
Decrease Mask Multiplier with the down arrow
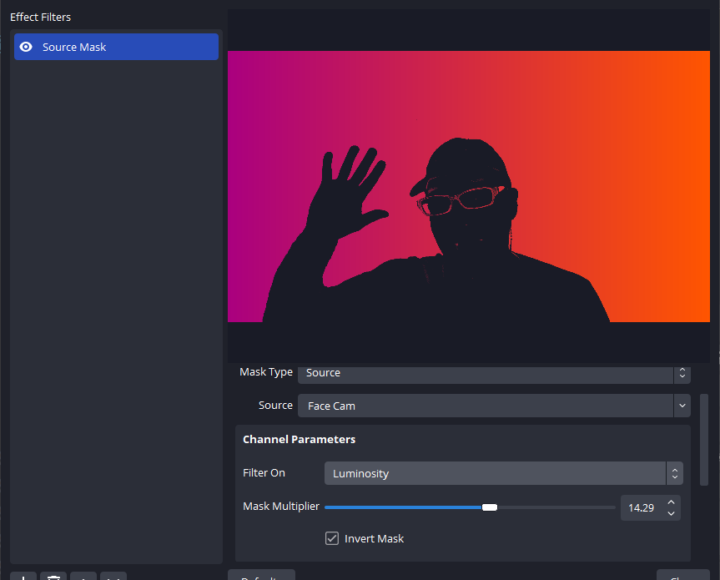click(671, 514)
